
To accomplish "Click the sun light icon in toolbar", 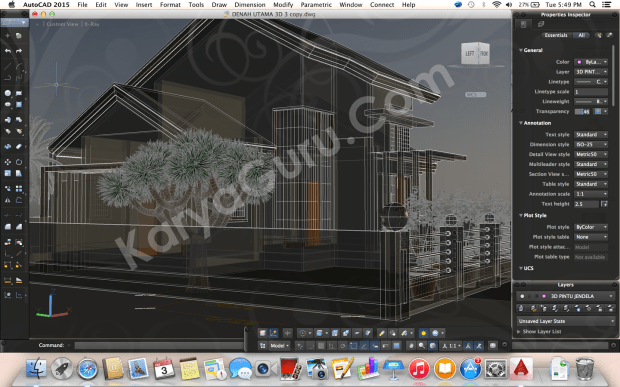I will [x=423, y=333].
